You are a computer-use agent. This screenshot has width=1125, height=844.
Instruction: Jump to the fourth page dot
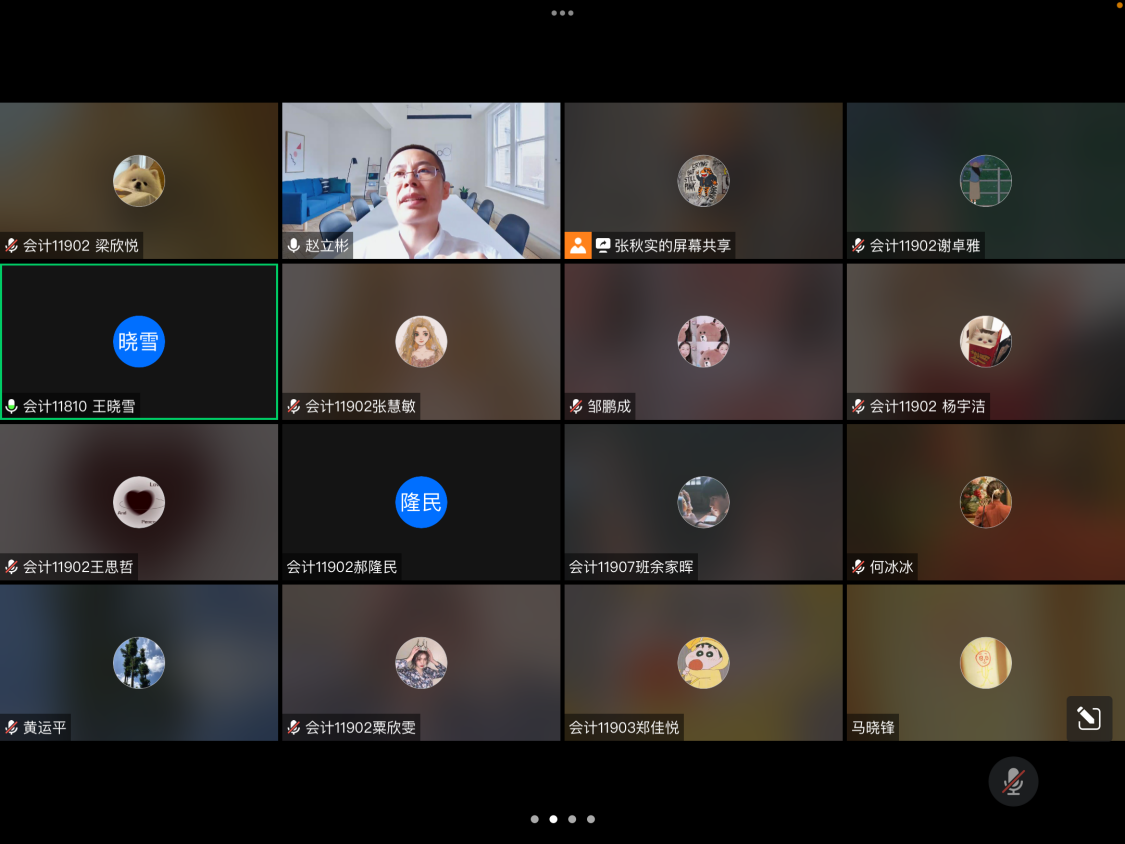[x=591, y=819]
